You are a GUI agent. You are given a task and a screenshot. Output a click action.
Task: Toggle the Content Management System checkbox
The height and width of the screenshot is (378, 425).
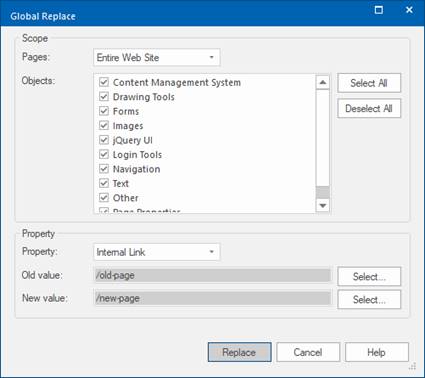[x=104, y=82]
